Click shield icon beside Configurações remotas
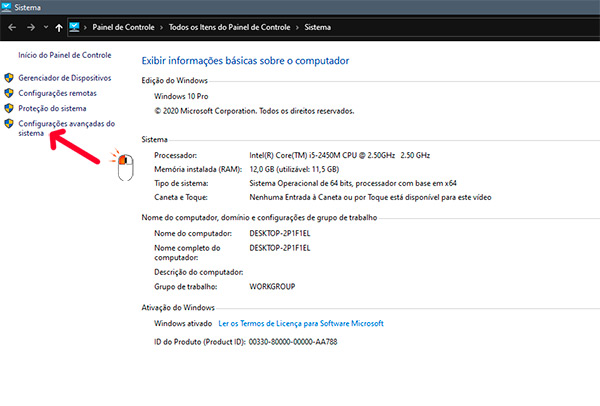 (x=9, y=93)
